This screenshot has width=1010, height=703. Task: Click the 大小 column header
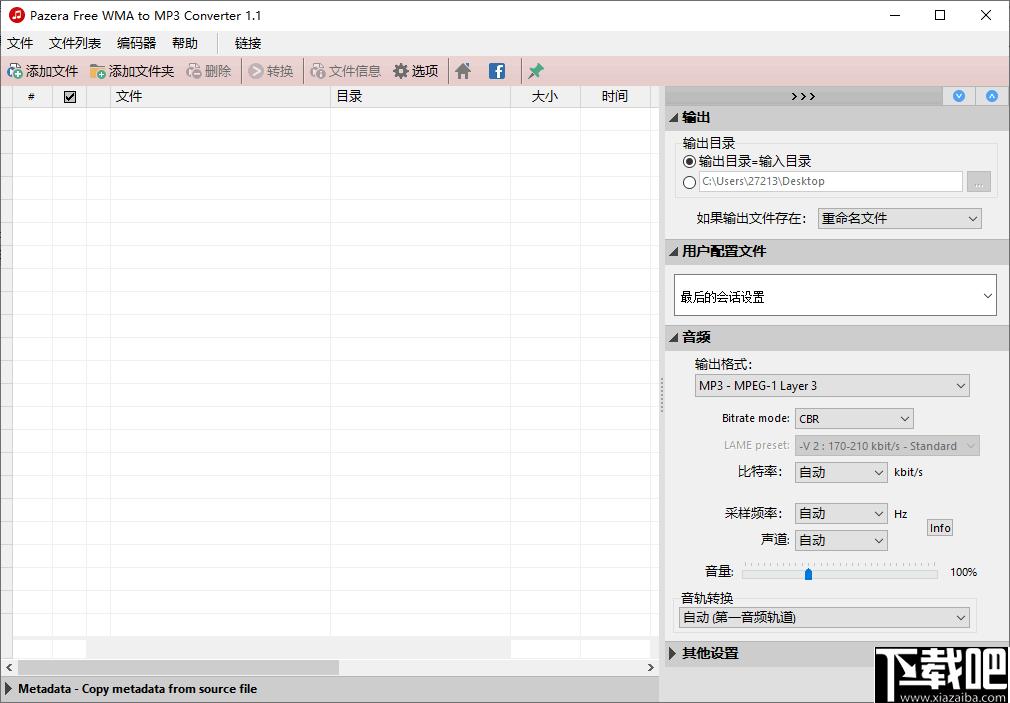[x=546, y=97]
